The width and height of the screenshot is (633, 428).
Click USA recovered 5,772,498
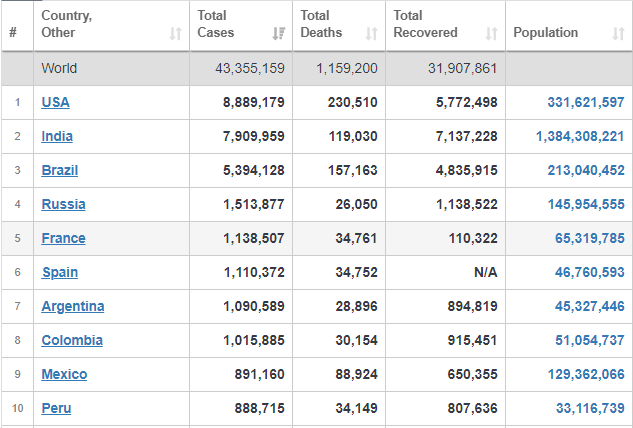pos(466,102)
